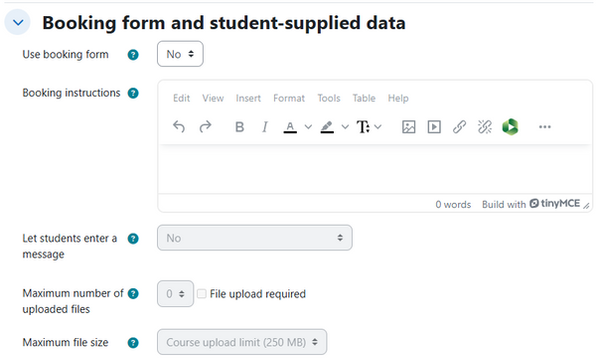
Task: Tick the File upload required checkbox
Action: point(202,294)
